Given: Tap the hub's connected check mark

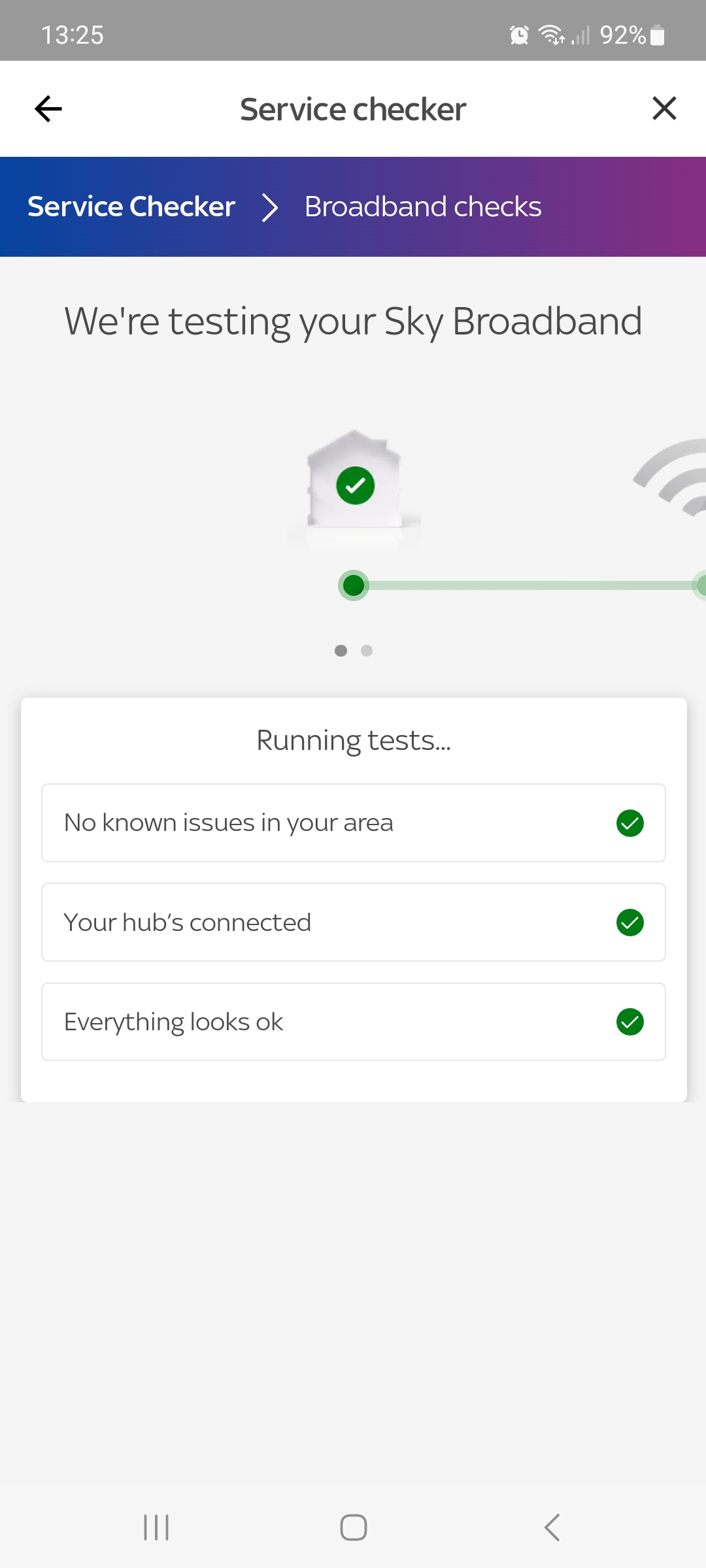Looking at the screenshot, I should tap(630, 923).
